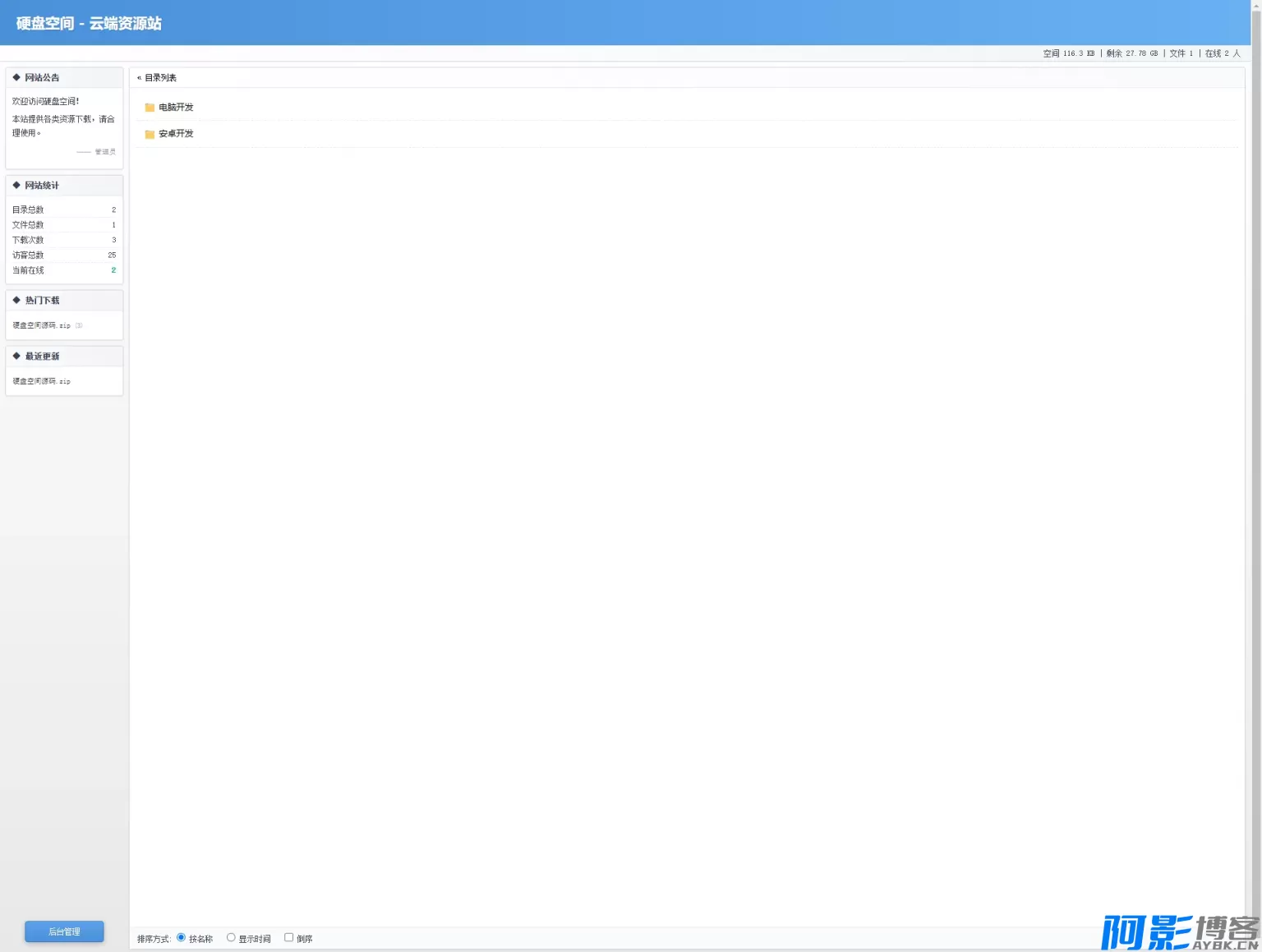The height and width of the screenshot is (952, 1262).
Task: Click the 电脑开发 folder icon
Action: [x=150, y=108]
